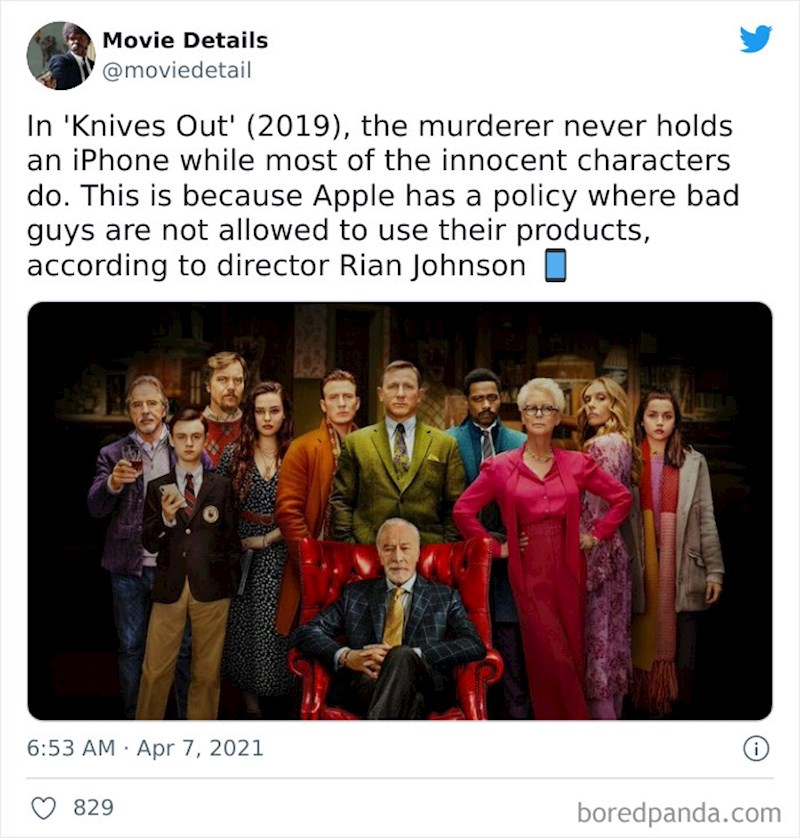Open the Movie Details profile avatar
The height and width of the screenshot is (838, 800).
[x=61, y=56]
